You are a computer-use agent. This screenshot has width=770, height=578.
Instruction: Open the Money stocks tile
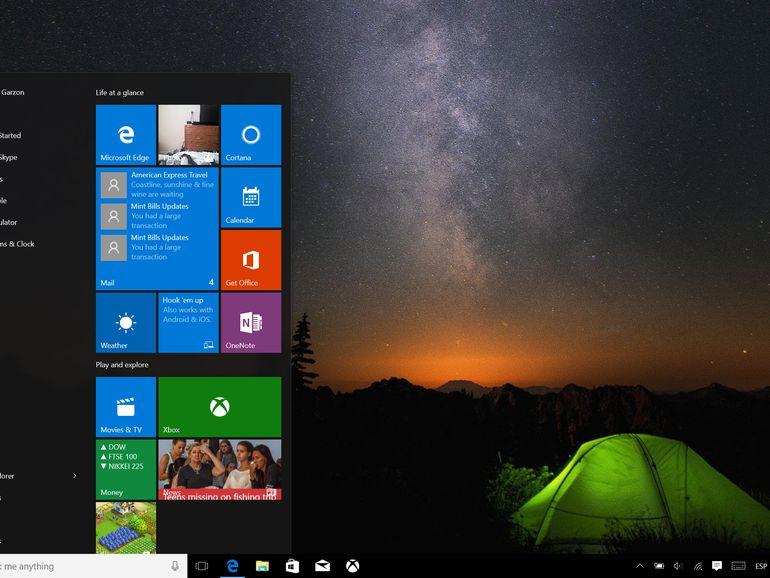click(125, 469)
